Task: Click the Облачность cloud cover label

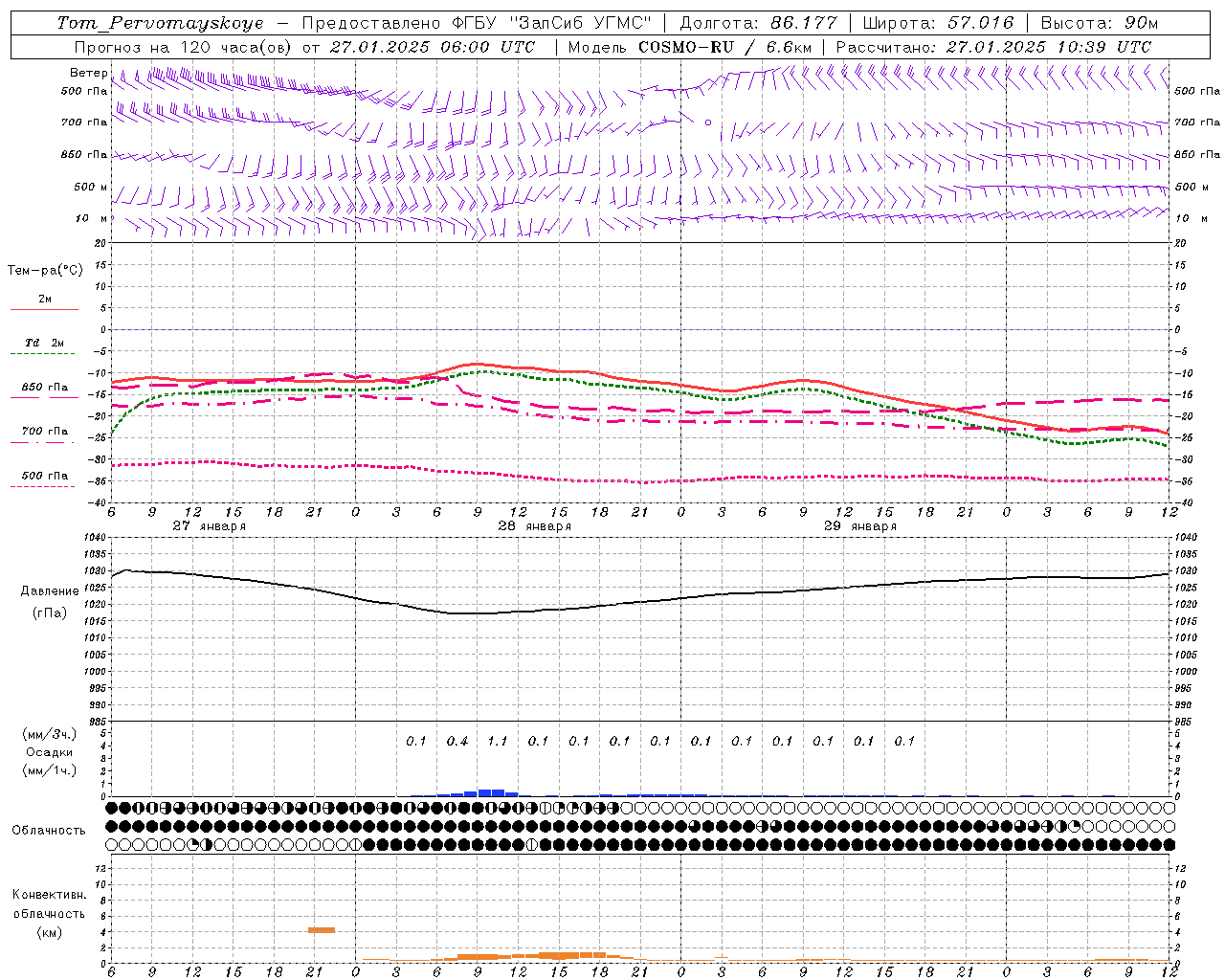Action: point(49,830)
